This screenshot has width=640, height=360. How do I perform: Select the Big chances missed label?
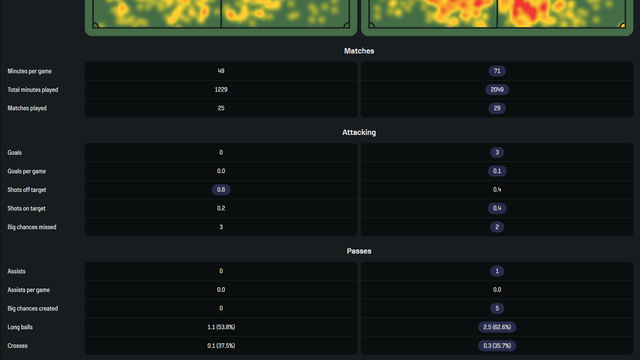pos(32,227)
